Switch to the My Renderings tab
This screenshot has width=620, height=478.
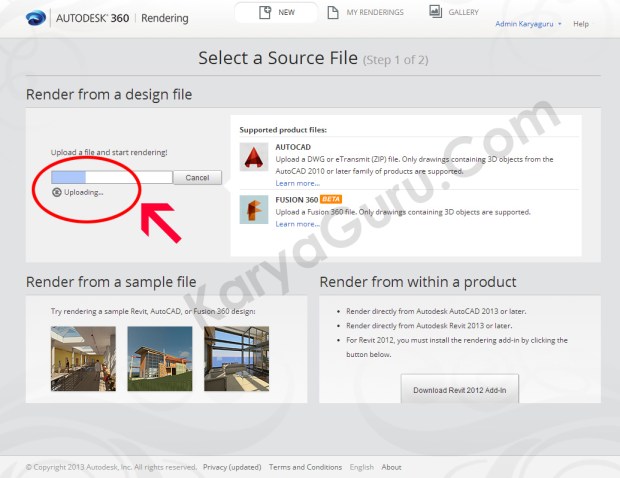pyautogui.click(x=365, y=12)
